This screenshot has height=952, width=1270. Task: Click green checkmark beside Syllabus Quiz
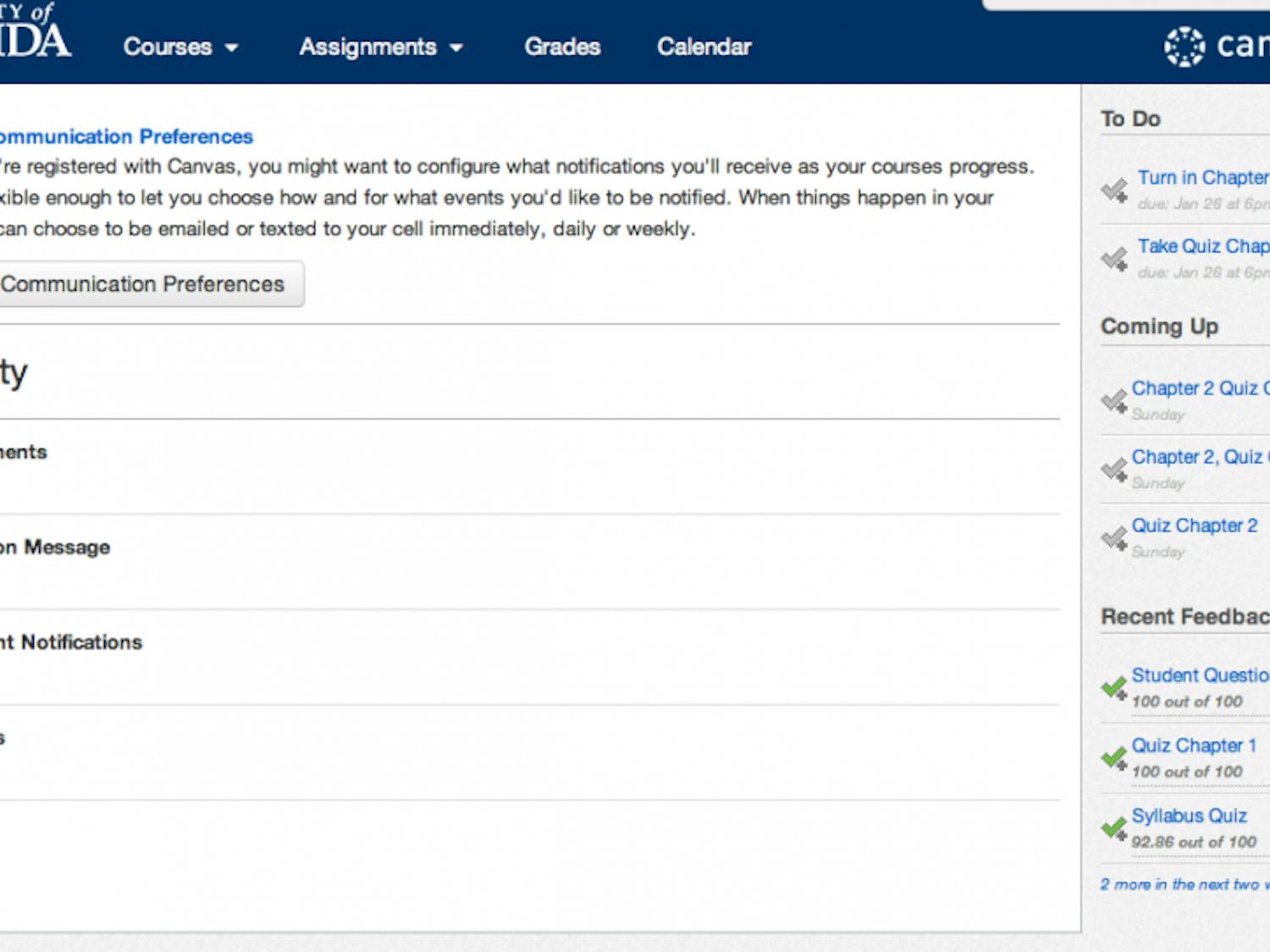click(1114, 828)
